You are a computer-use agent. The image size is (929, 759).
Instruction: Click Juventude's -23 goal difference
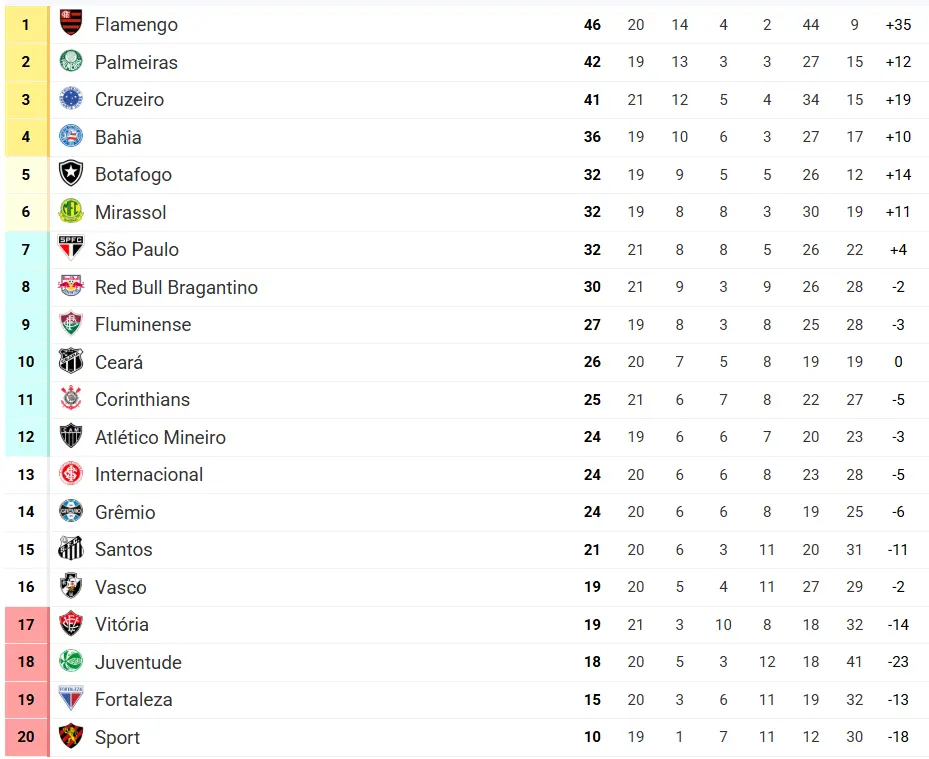(x=898, y=662)
